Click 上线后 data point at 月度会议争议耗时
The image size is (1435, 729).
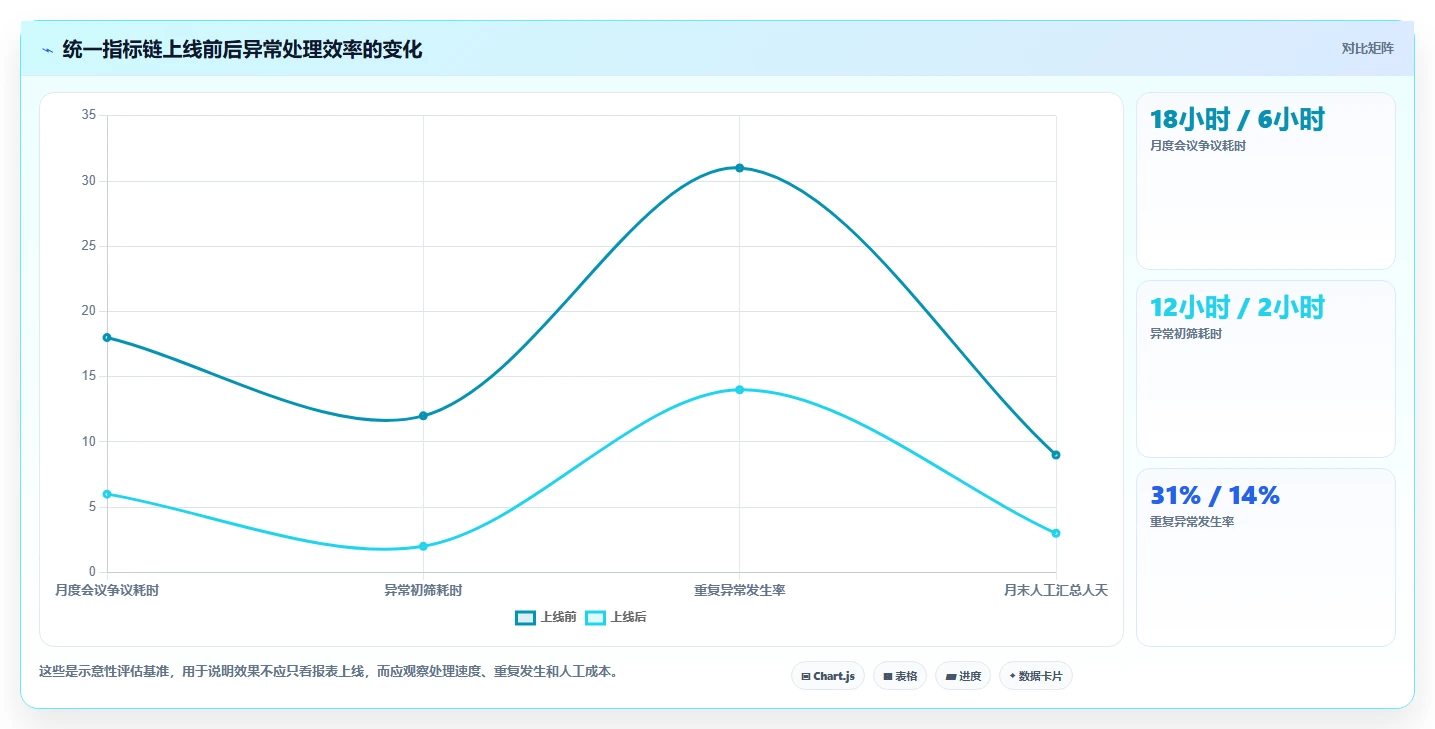click(107, 494)
